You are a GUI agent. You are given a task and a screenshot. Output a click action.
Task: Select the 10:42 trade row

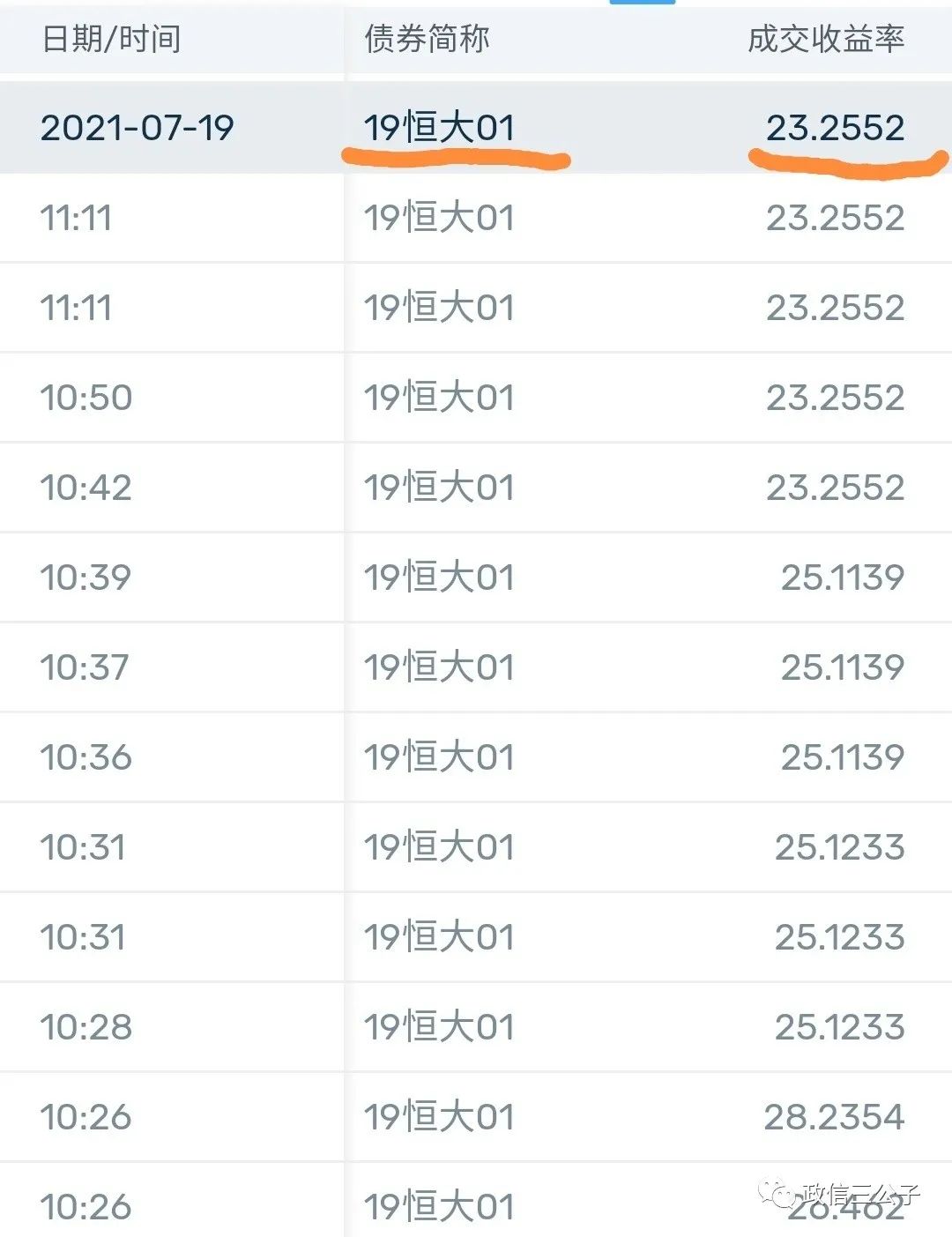[476, 488]
